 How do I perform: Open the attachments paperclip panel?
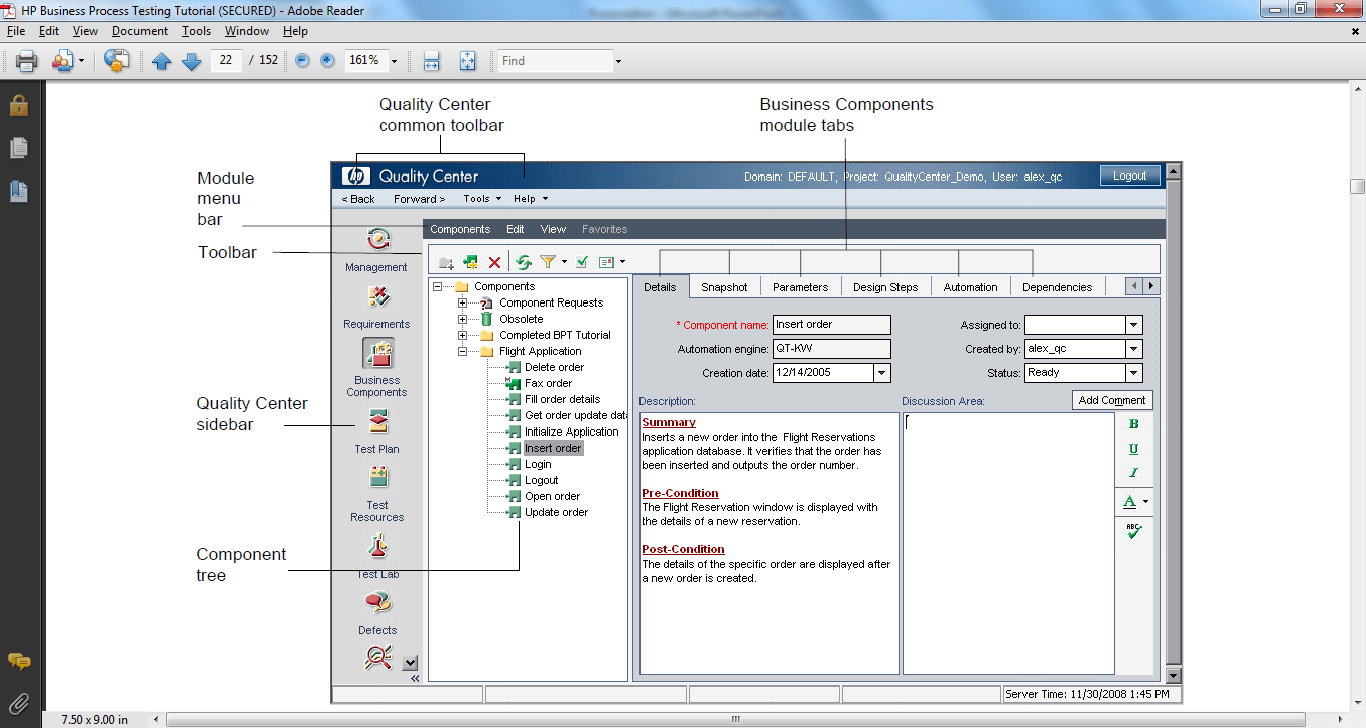(x=18, y=704)
